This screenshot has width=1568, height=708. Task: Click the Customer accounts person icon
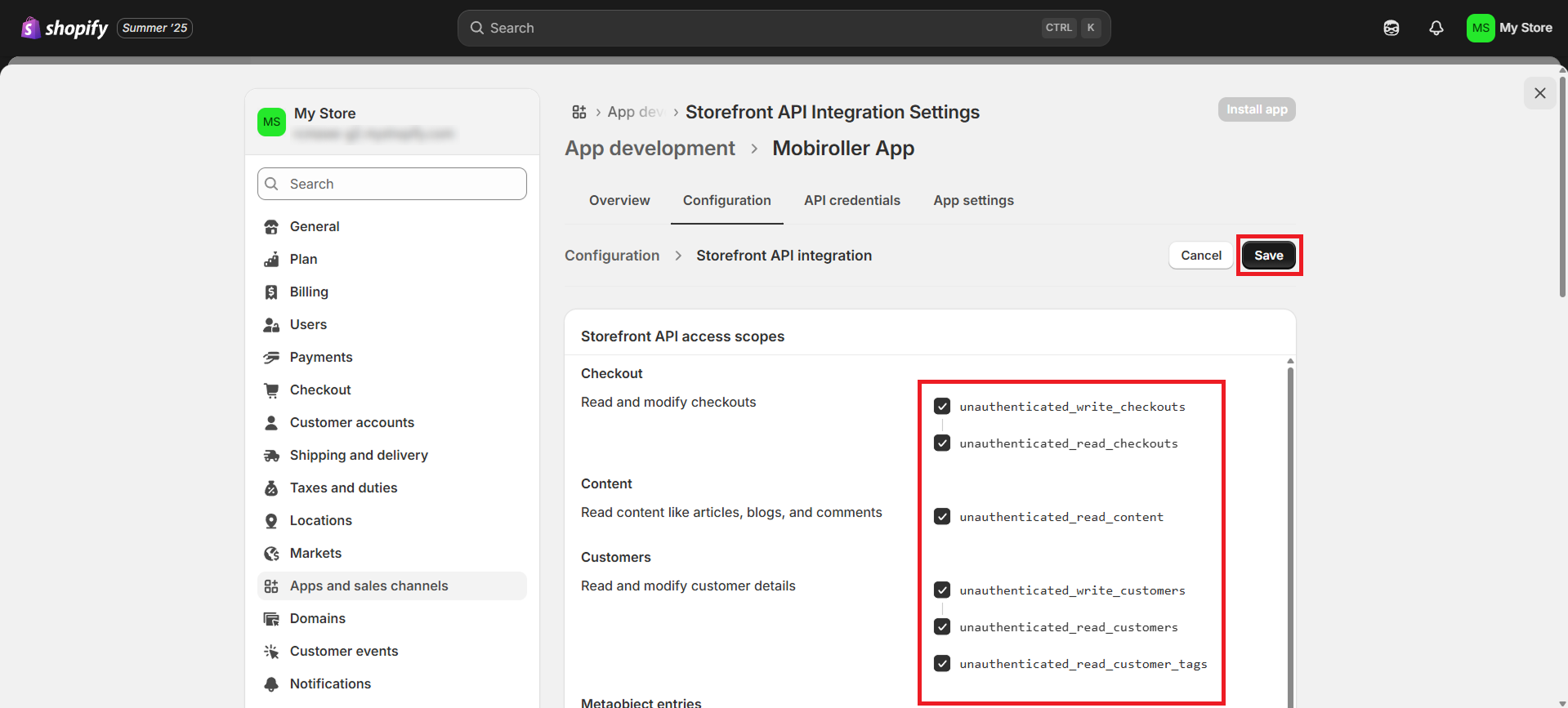point(271,423)
